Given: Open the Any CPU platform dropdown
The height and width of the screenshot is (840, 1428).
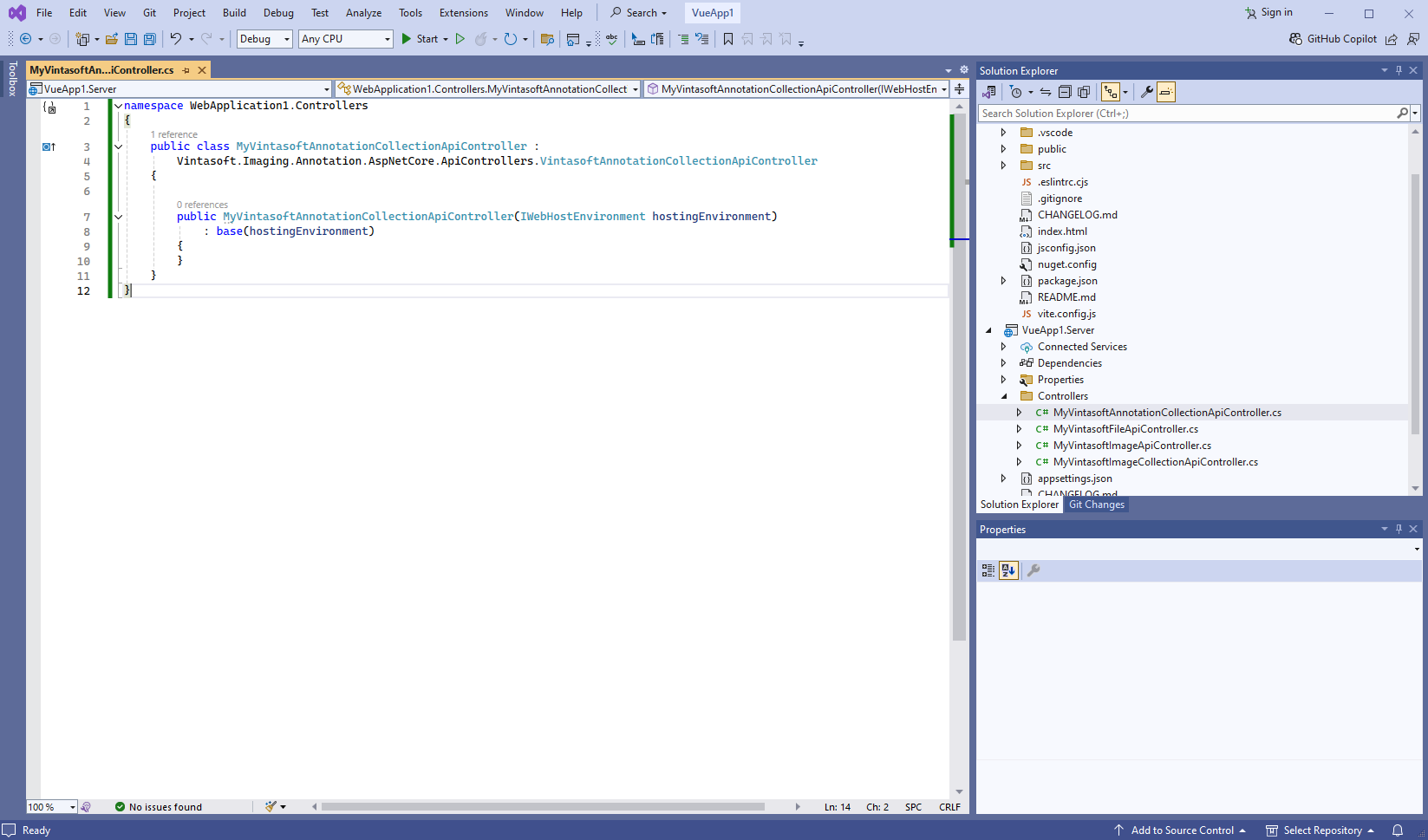Looking at the screenshot, I should point(345,39).
